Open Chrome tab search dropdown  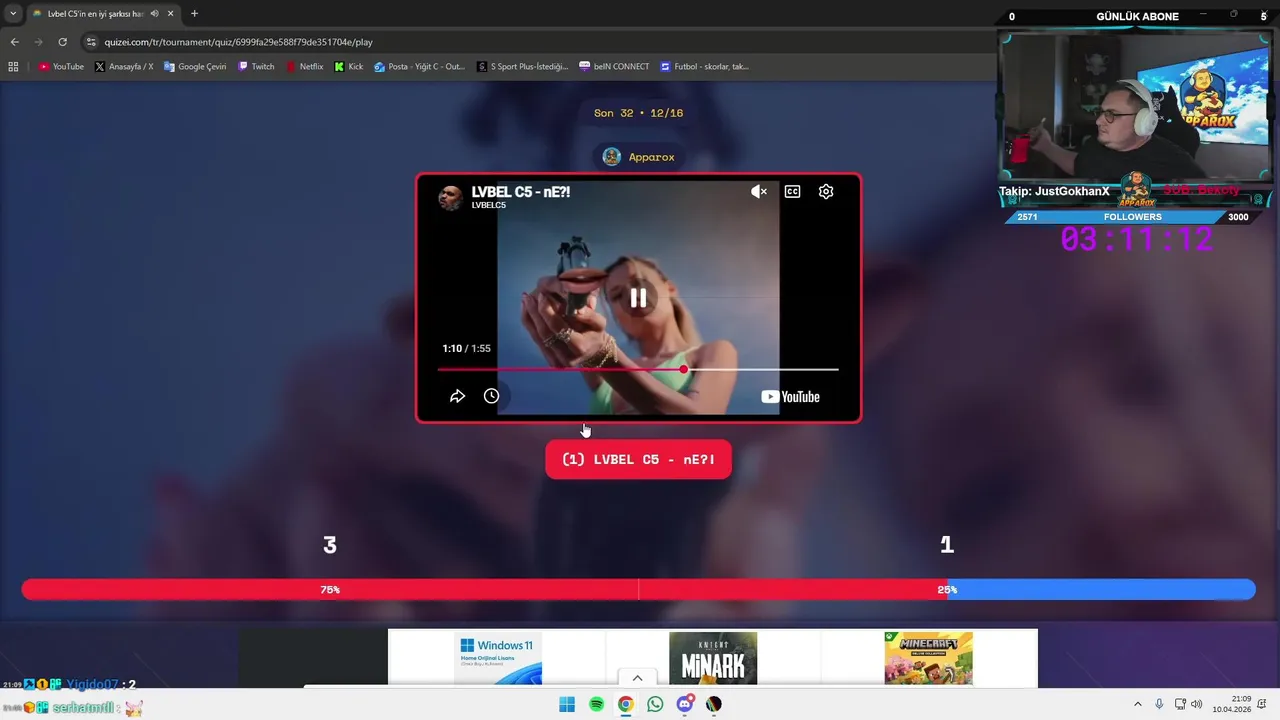click(x=13, y=14)
